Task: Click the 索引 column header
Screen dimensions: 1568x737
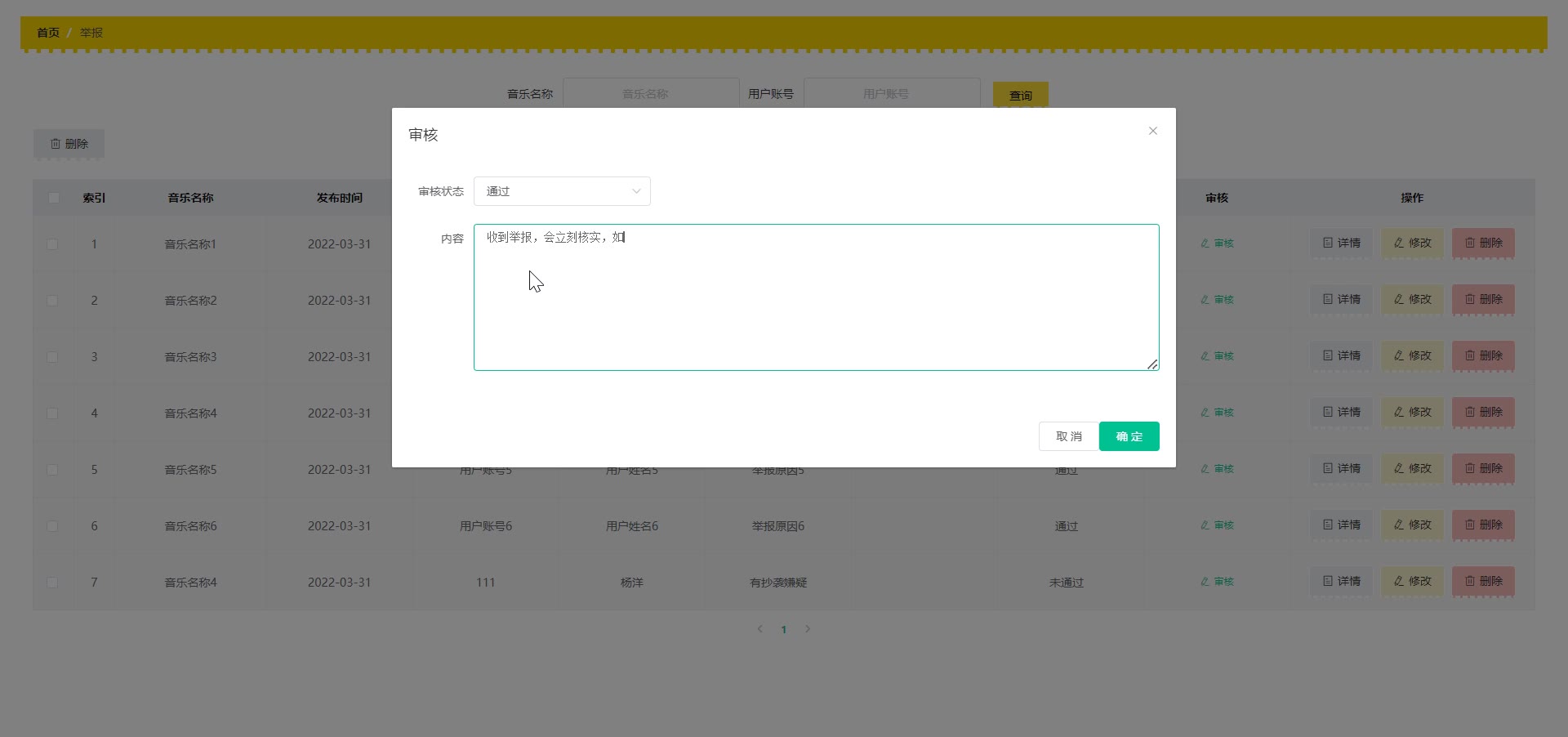Action: pyautogui.click(x=94, y=198)
